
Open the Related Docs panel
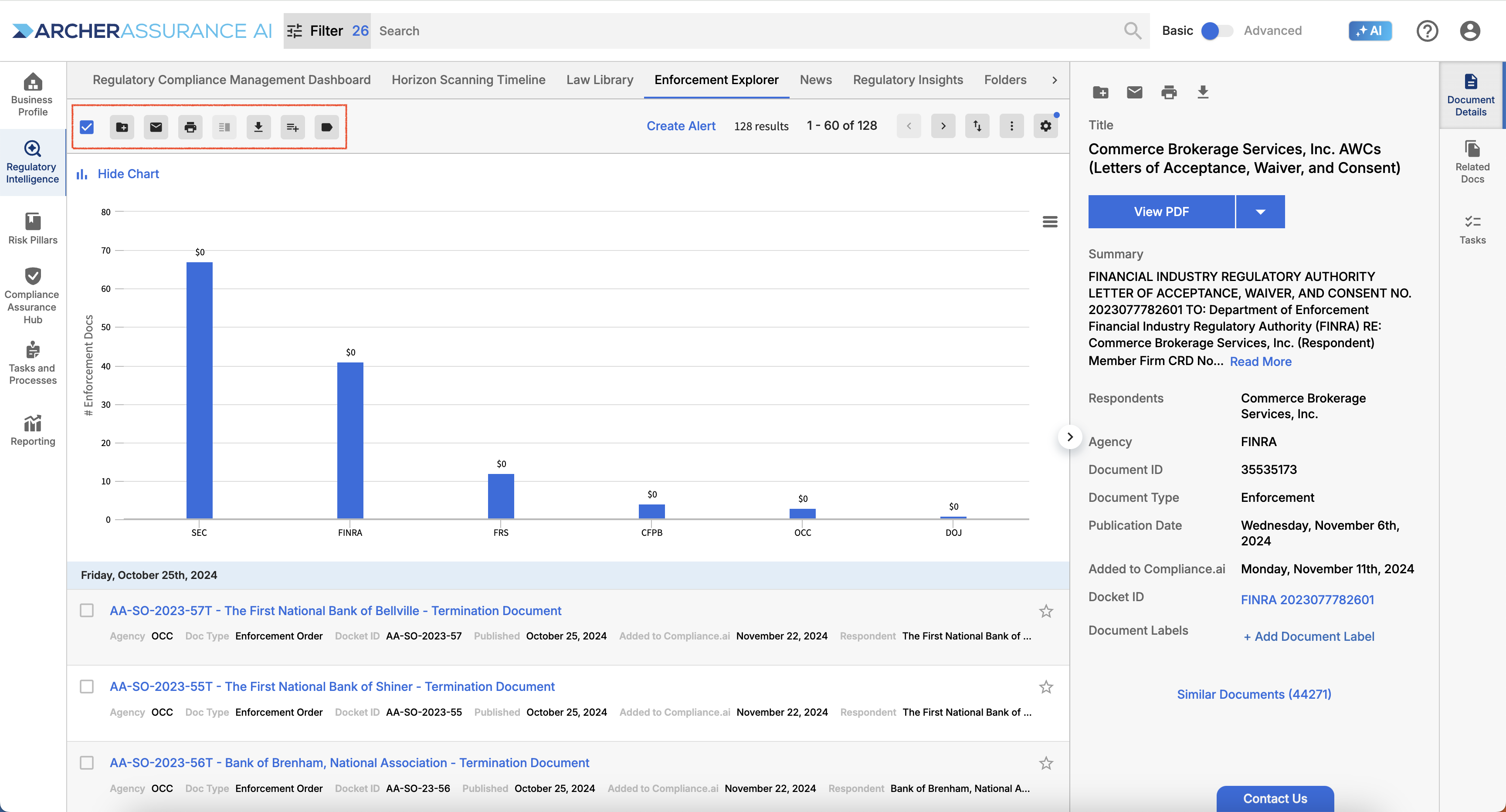pyautogui.click(x=1472, y=162)
